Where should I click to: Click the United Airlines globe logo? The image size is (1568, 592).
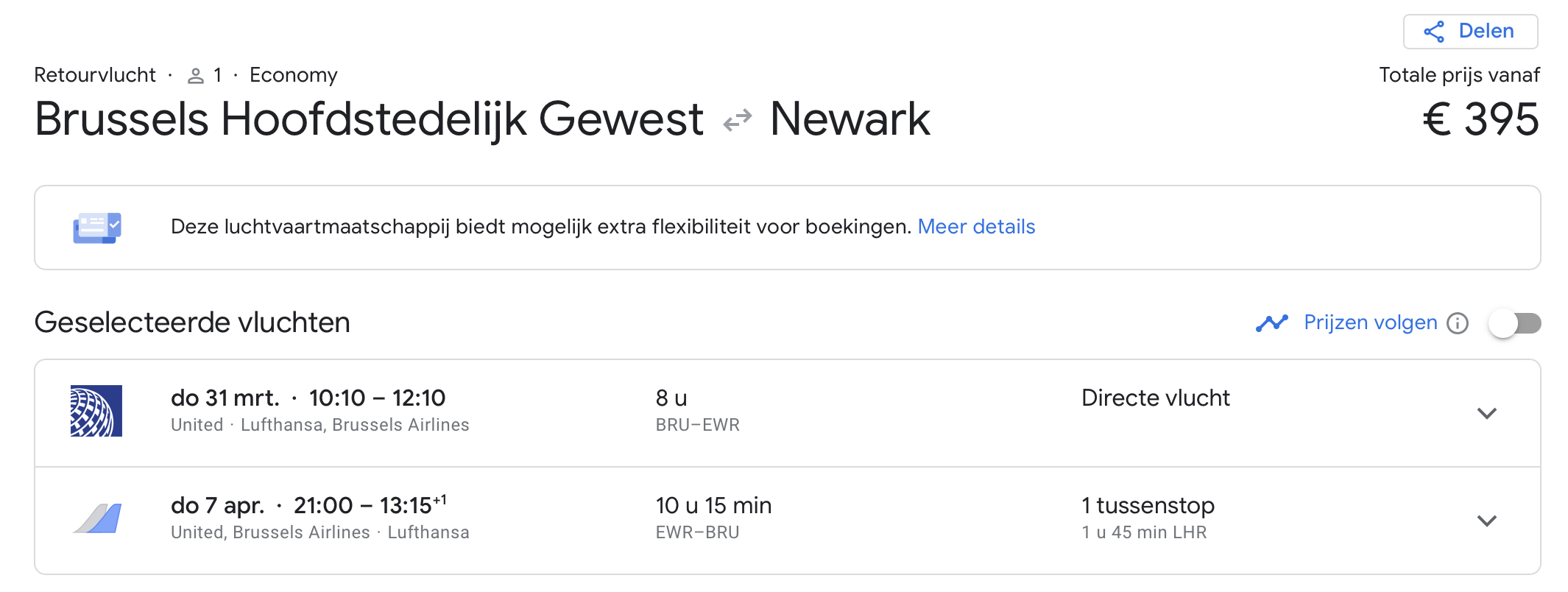tap(96, 411)
